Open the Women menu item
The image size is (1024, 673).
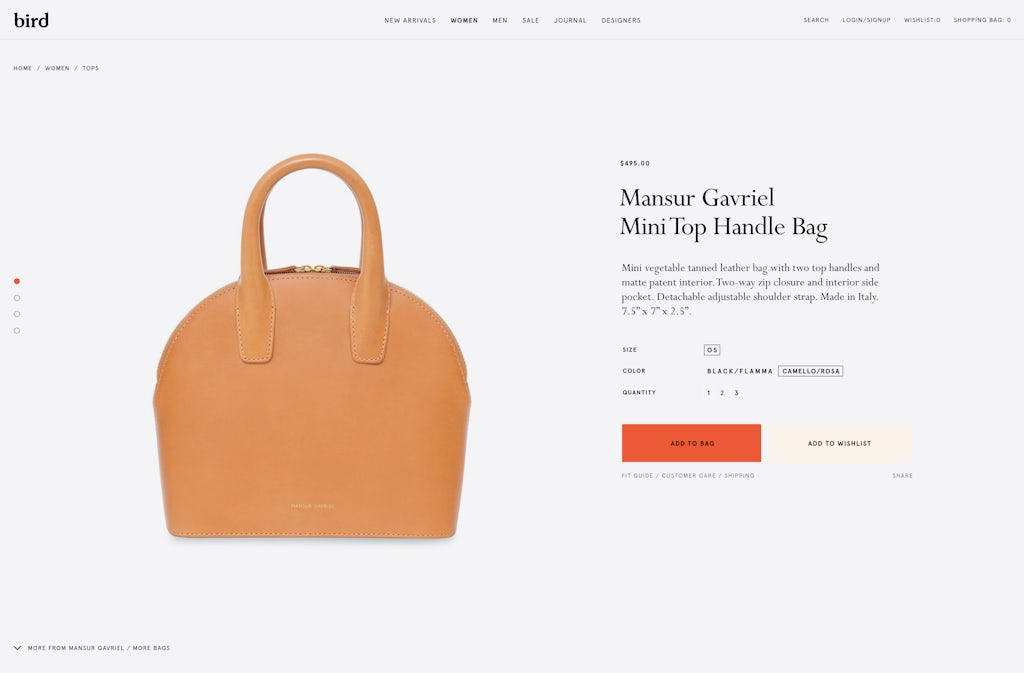point(464,21)
